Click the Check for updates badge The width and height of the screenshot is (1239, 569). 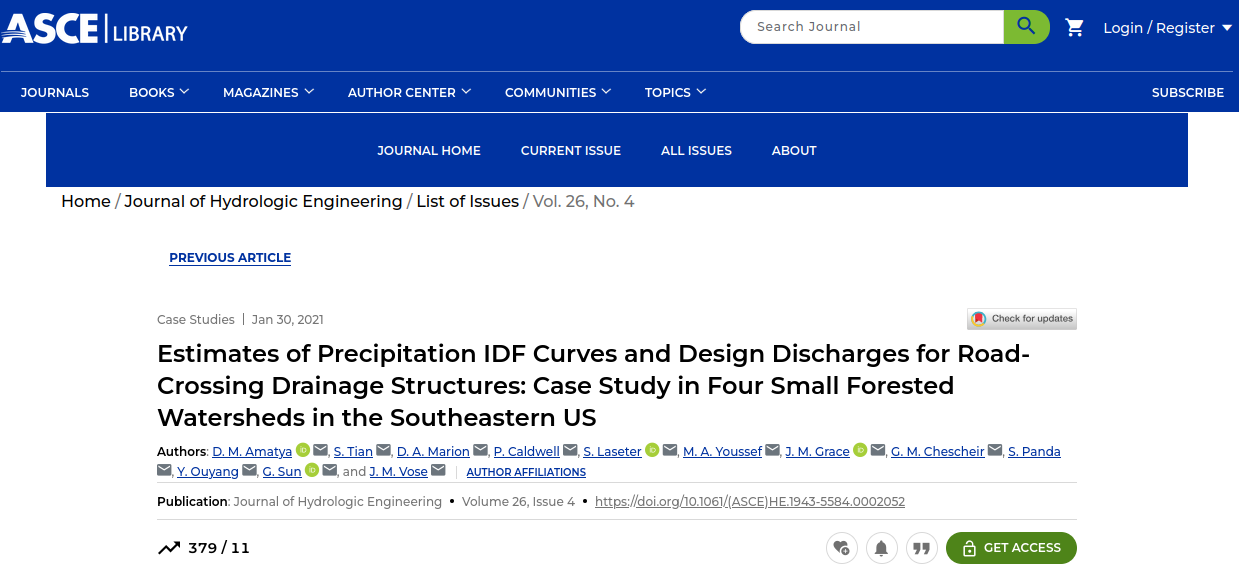1021,319
